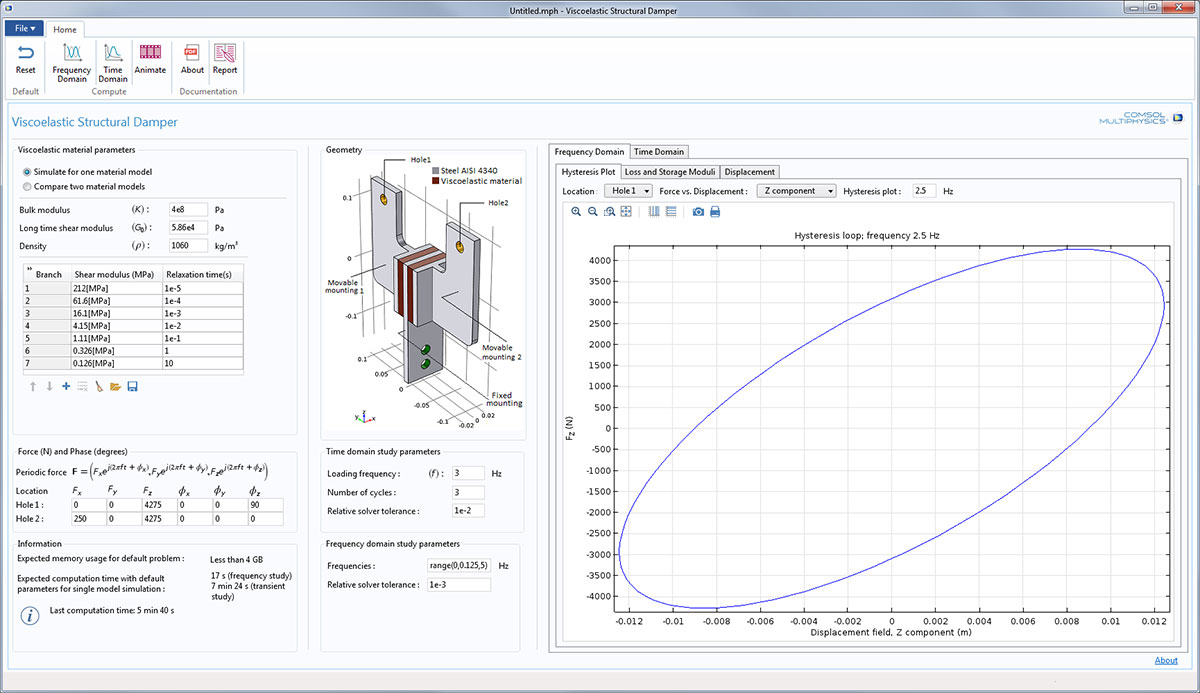Click the Loading frequency input field

[467, 473]
